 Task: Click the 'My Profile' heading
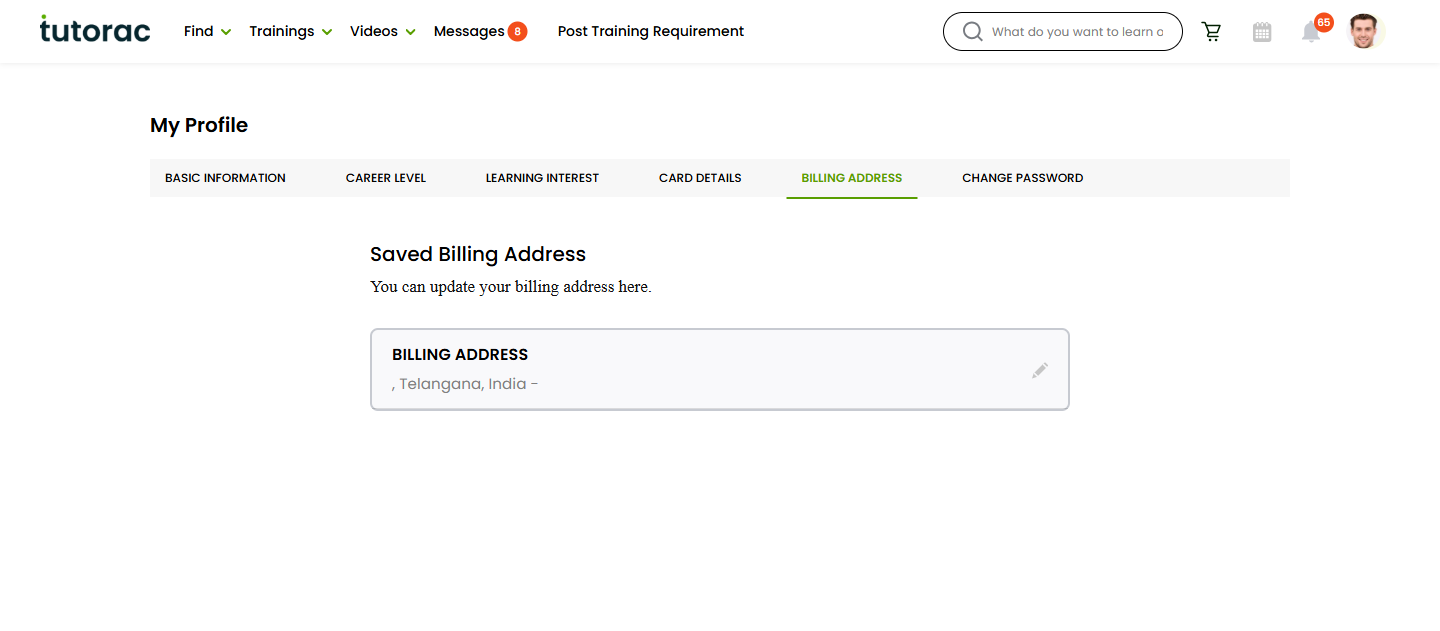pos(199,125)
